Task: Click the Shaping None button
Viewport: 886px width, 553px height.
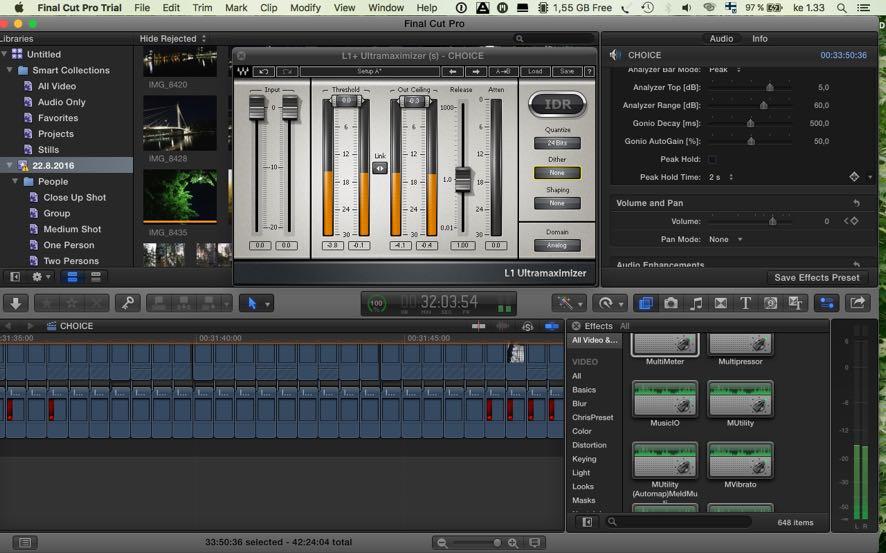Action: pos(557,203)
